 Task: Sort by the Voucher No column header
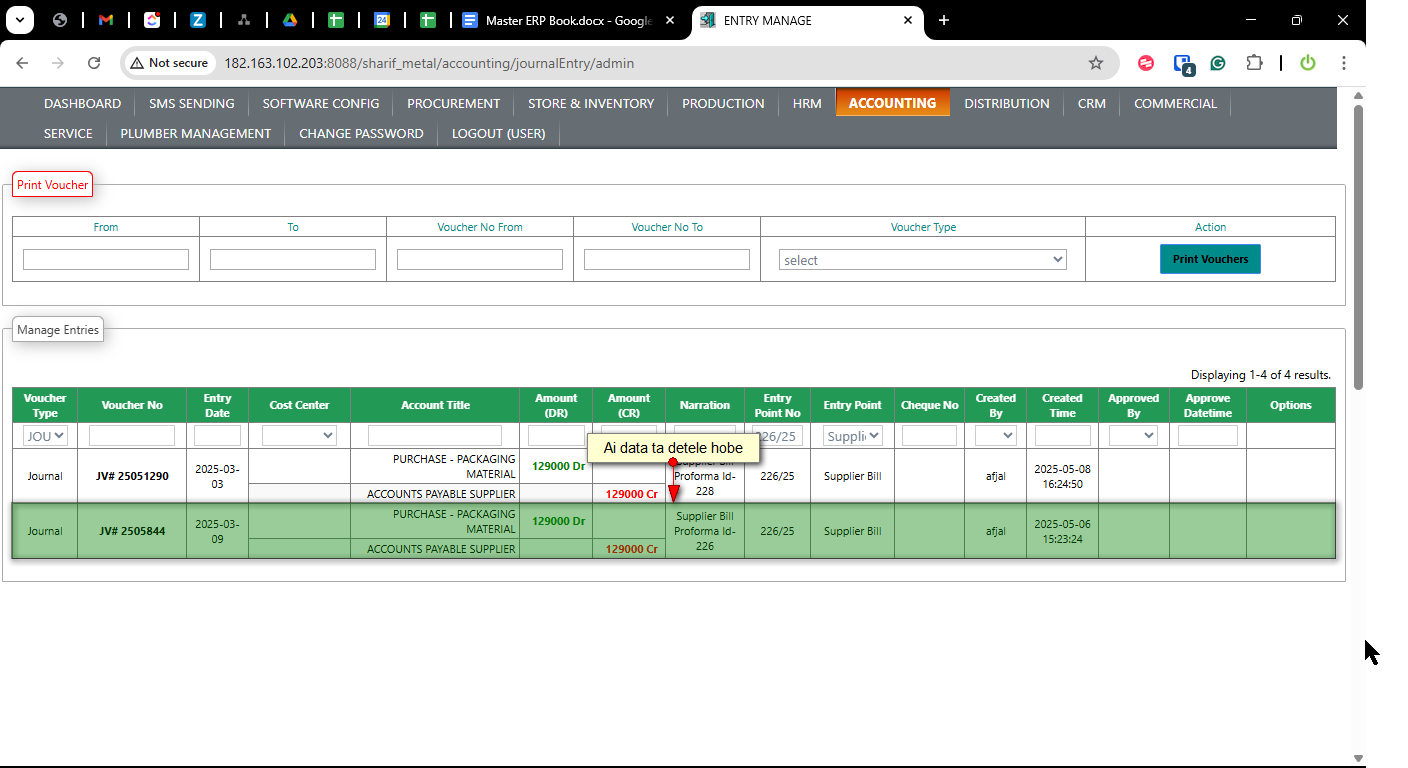click(x=132, y=405)
